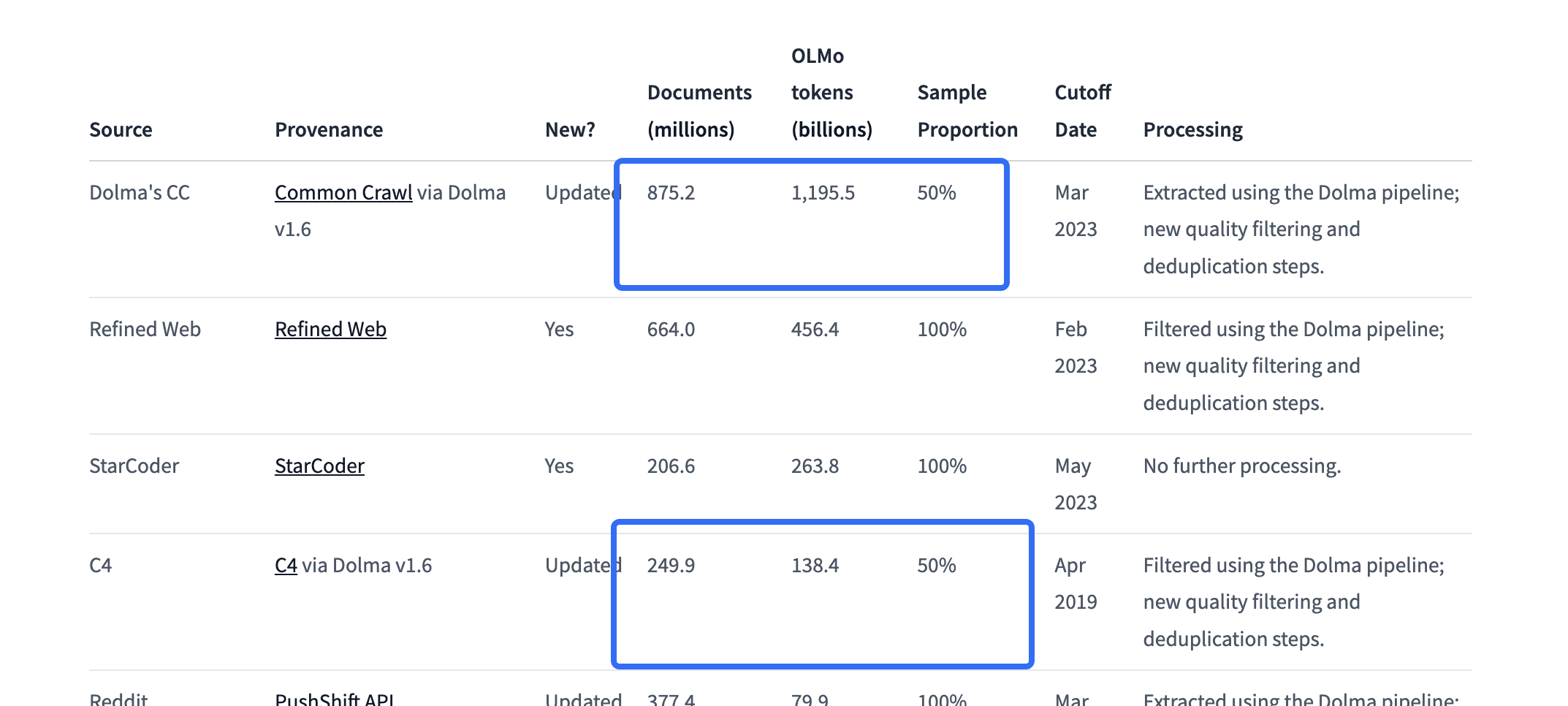Image resolution: width=1568 pixels, height=706 pixels.
Task: Click the OLMo tokens (billions) header
Action: (831, 92)
